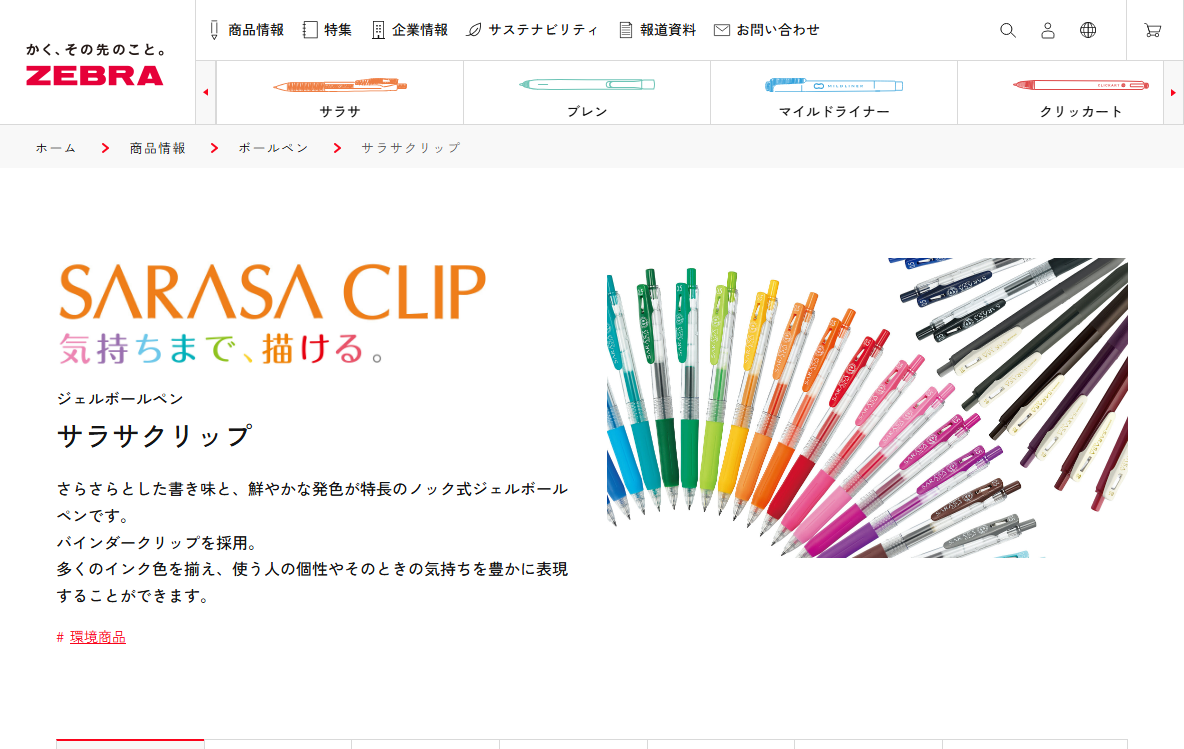Open 特集 menu item
The image size is (1184, 749).
point(338,30)
